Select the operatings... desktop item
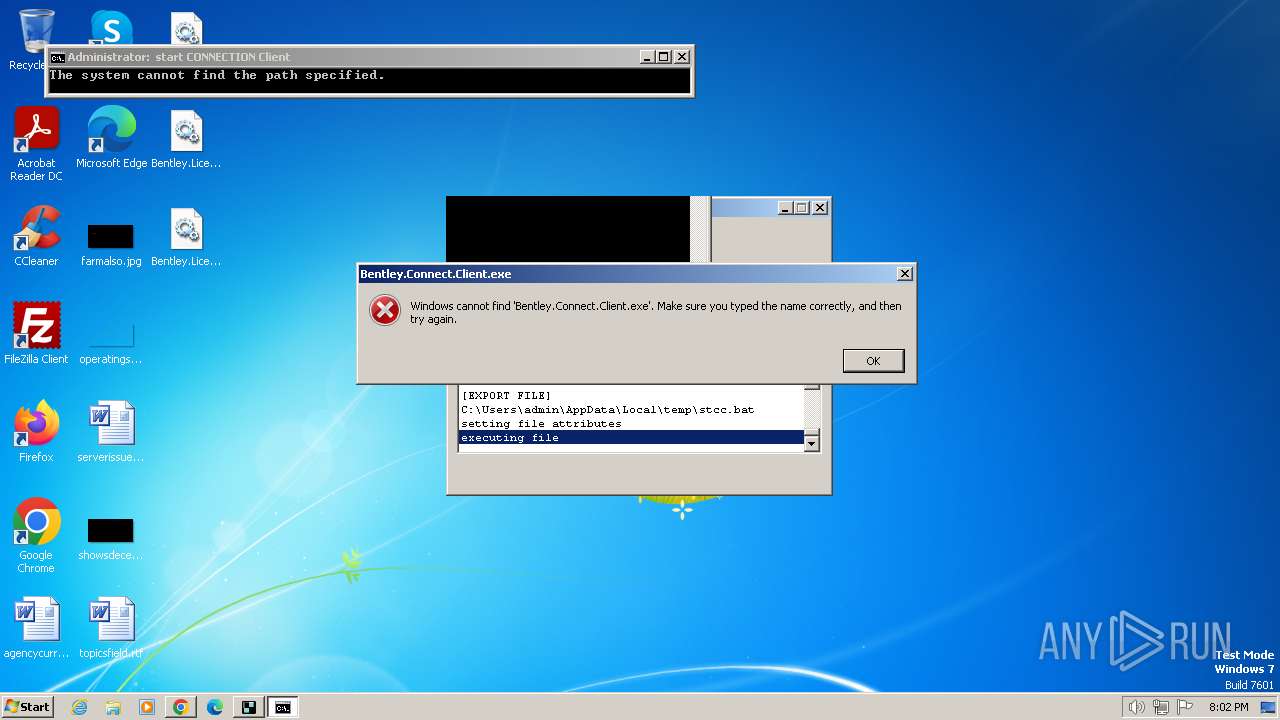1280x720 pixels. (111, 341)
